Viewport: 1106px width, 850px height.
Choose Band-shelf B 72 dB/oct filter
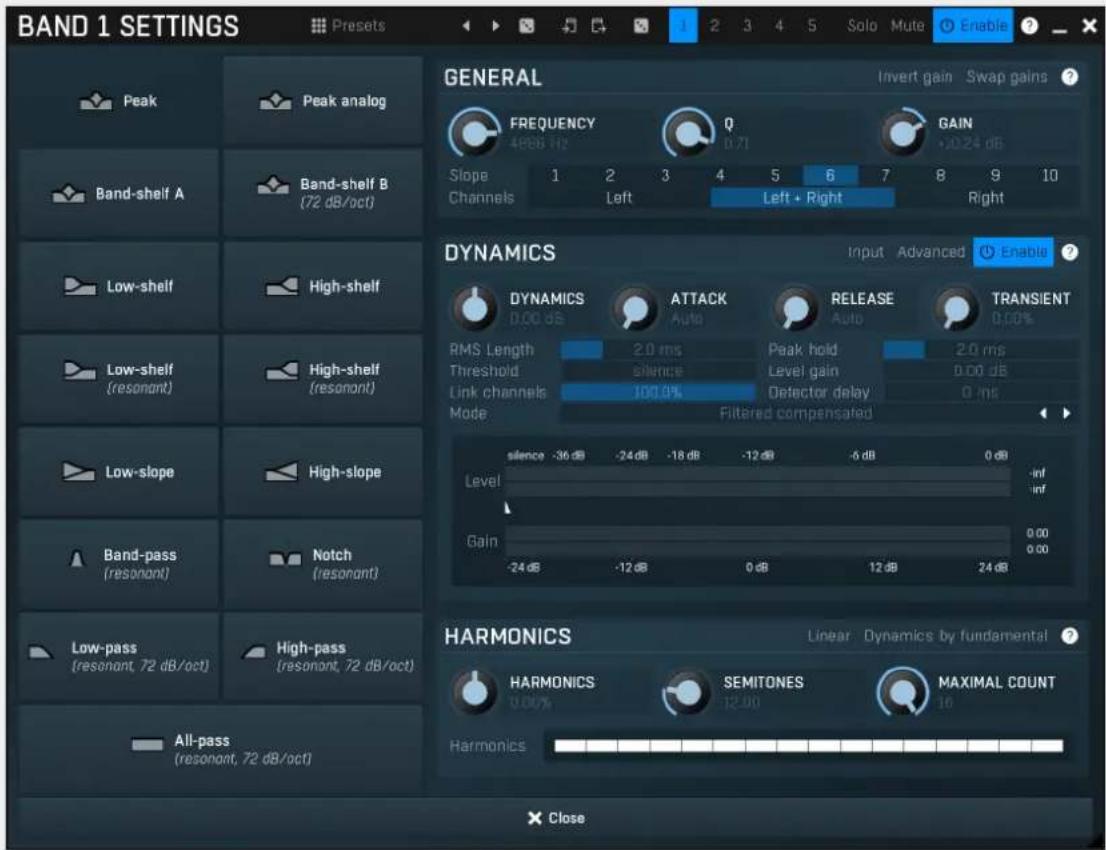[x=323, y=193]
